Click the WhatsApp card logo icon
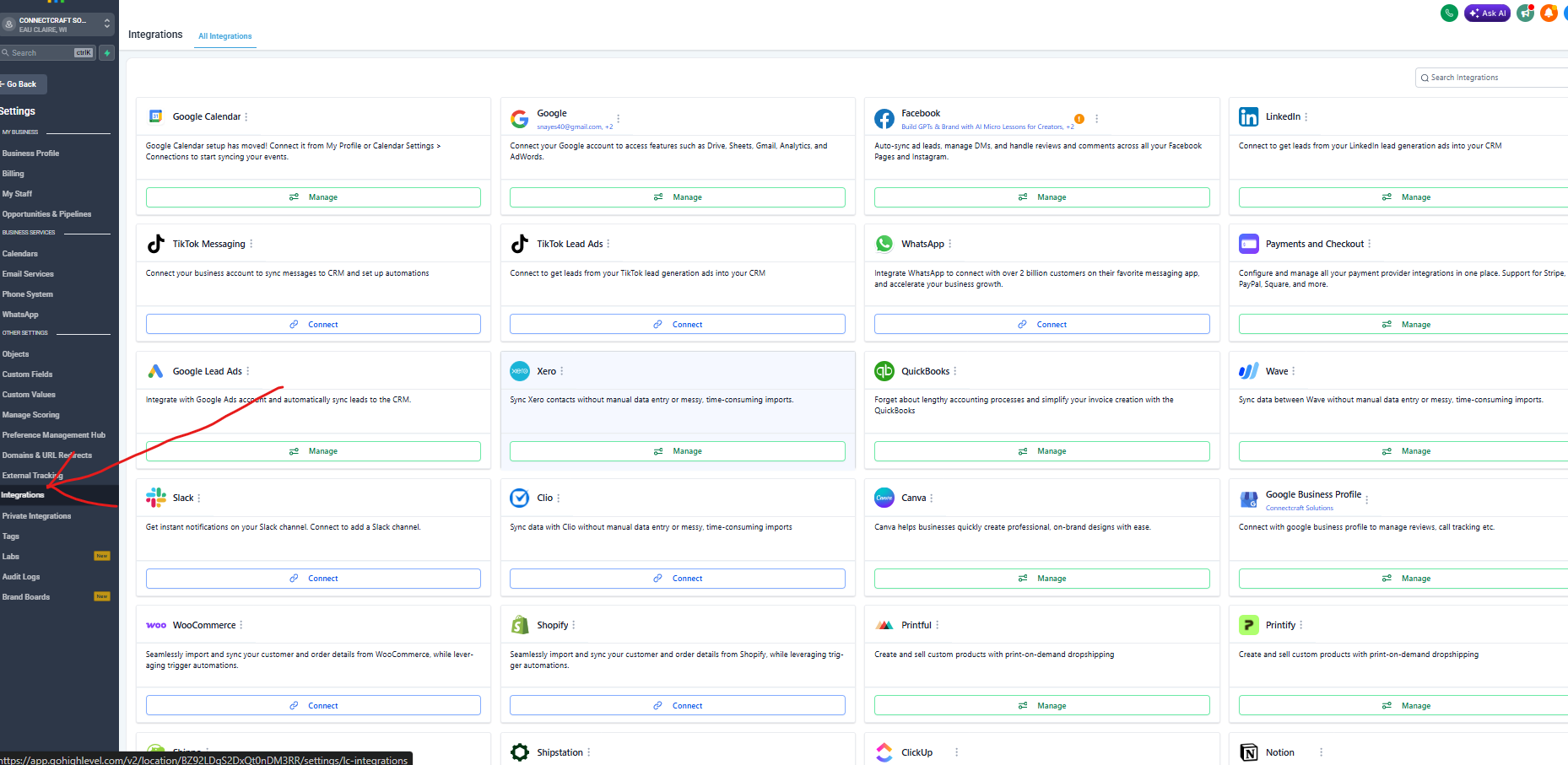The width and height of the screenshot is (1568, 765). [x=884, y=244]
